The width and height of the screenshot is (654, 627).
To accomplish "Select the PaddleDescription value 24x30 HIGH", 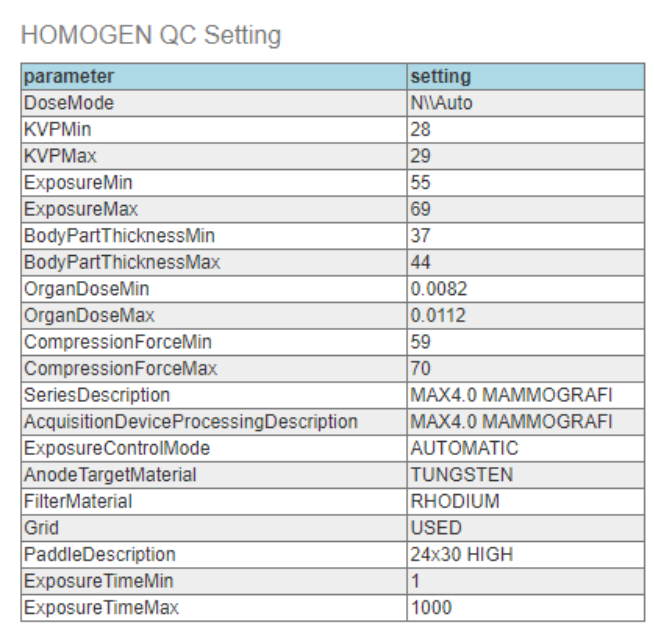I will tap(462, 554).
